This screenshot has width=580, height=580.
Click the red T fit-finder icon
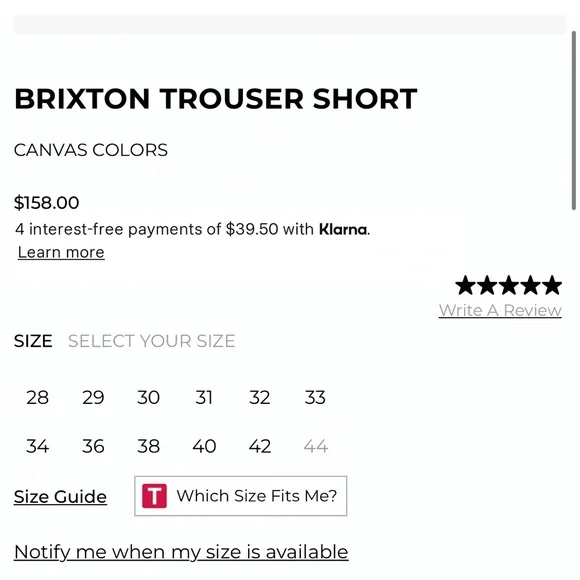pyautogui.click(x=154, y=496)
